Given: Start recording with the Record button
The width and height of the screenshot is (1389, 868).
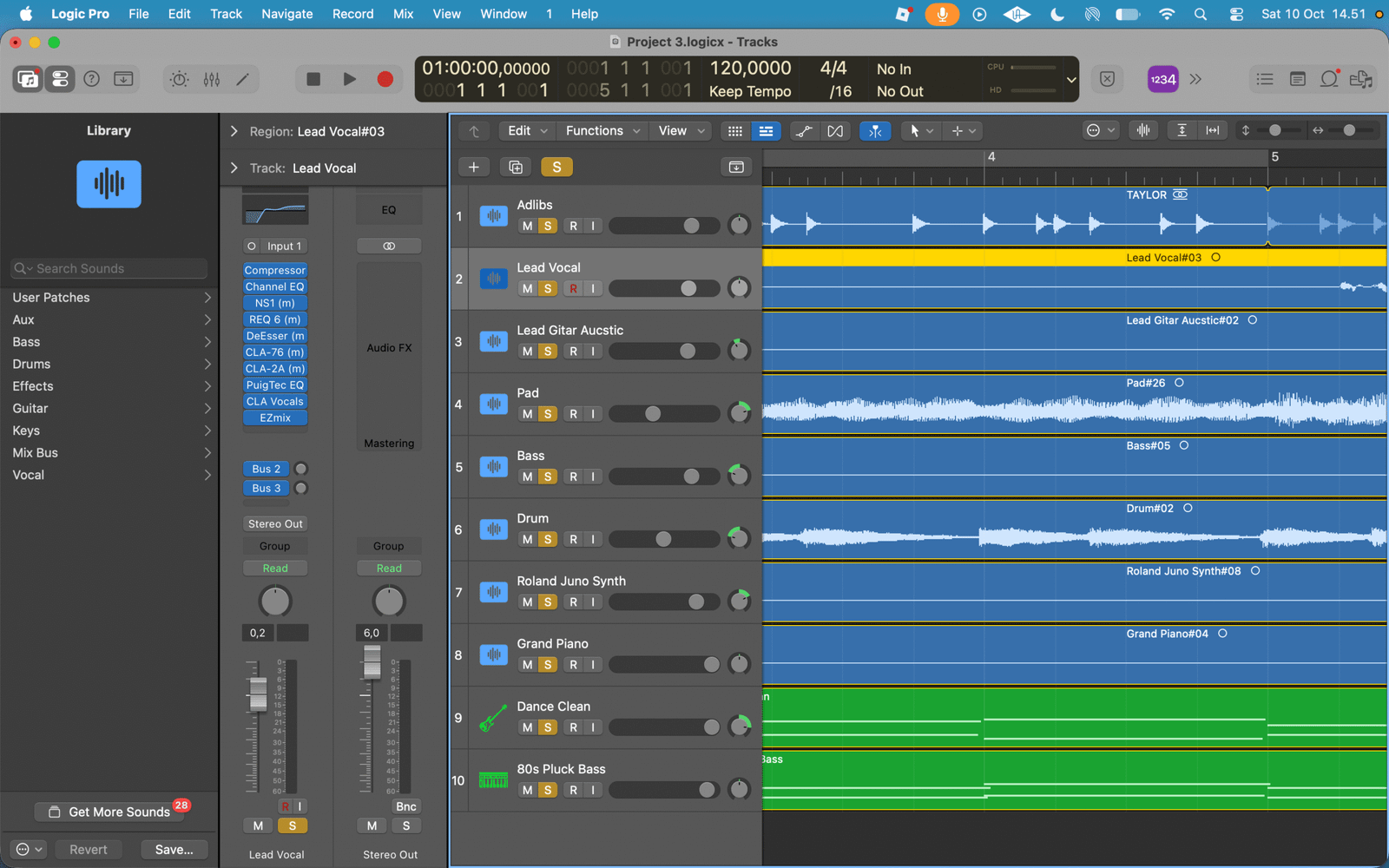Looking at the screenshot, I should click(x=385, y=79).
